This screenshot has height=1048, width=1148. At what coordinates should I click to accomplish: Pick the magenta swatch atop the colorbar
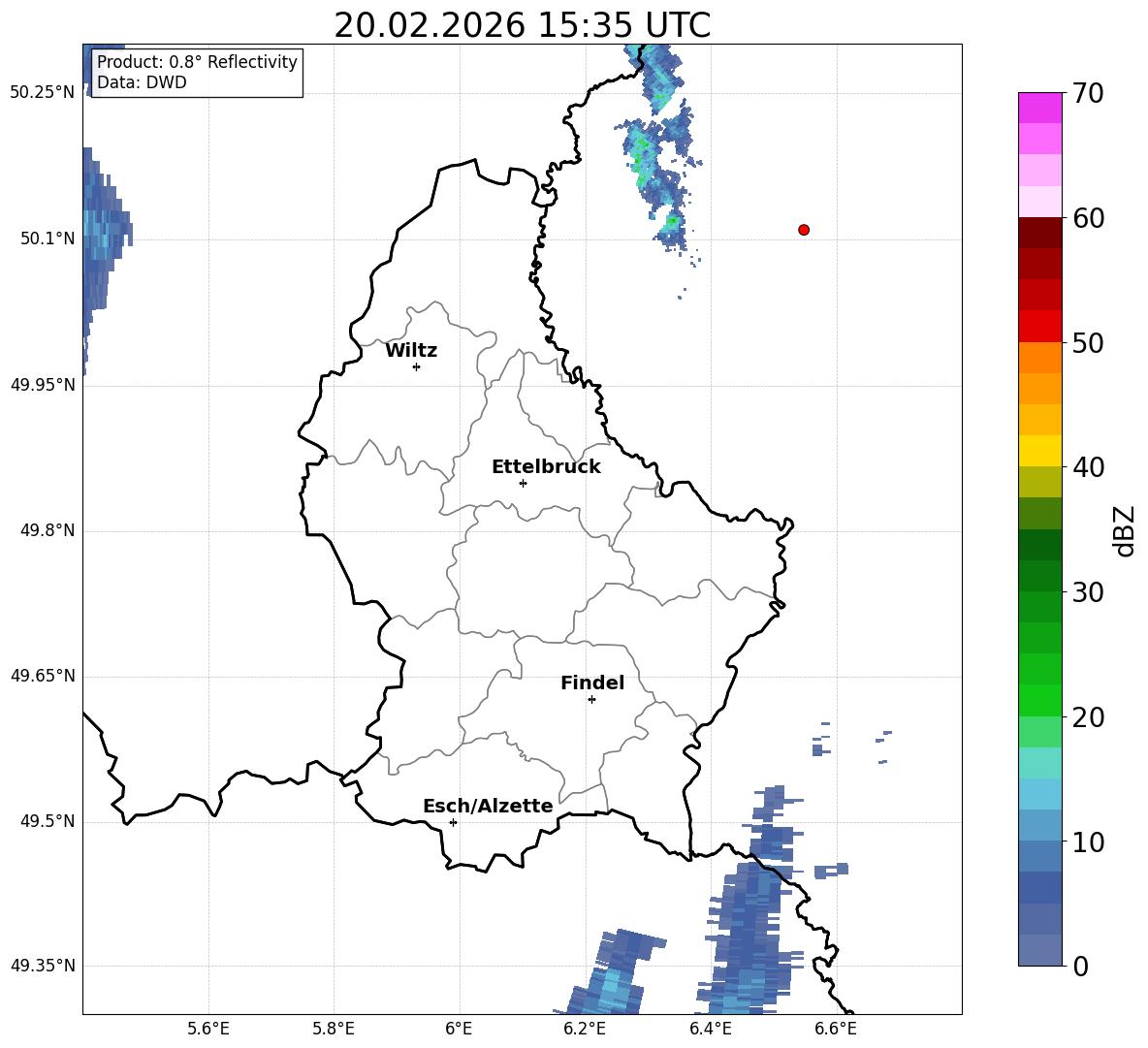tap(1040, 109)
